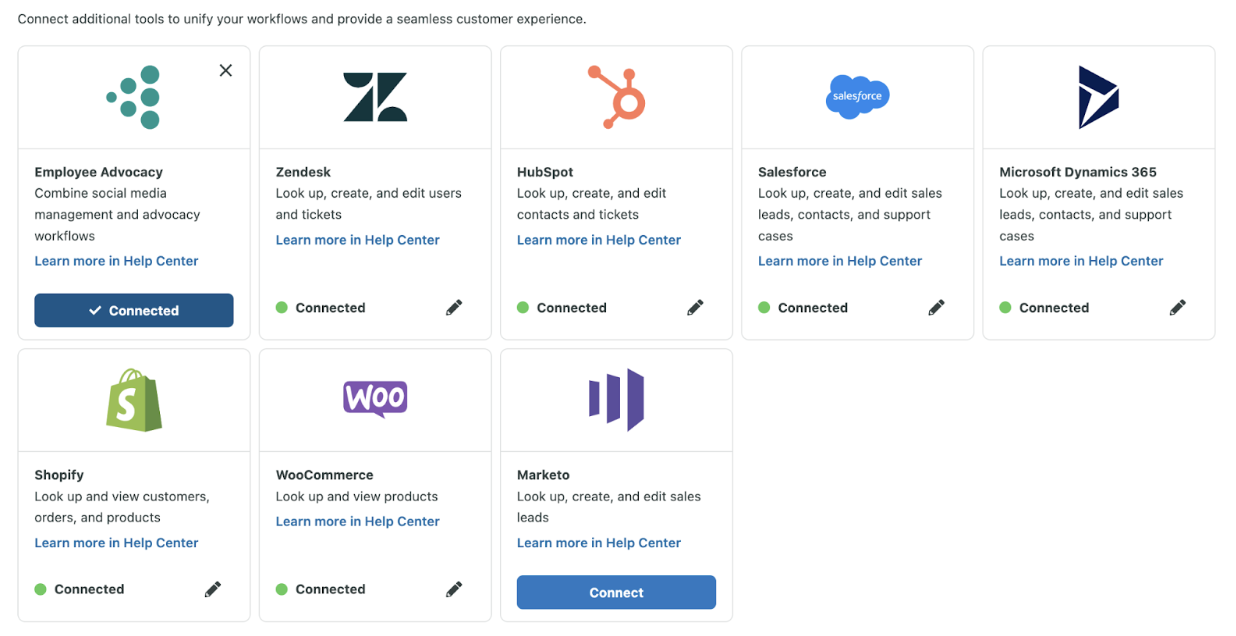Click the HubSpot contacts and tickets description
Image resolution: width=1236 pixels, height=636 pixels.
click(592, 204)
